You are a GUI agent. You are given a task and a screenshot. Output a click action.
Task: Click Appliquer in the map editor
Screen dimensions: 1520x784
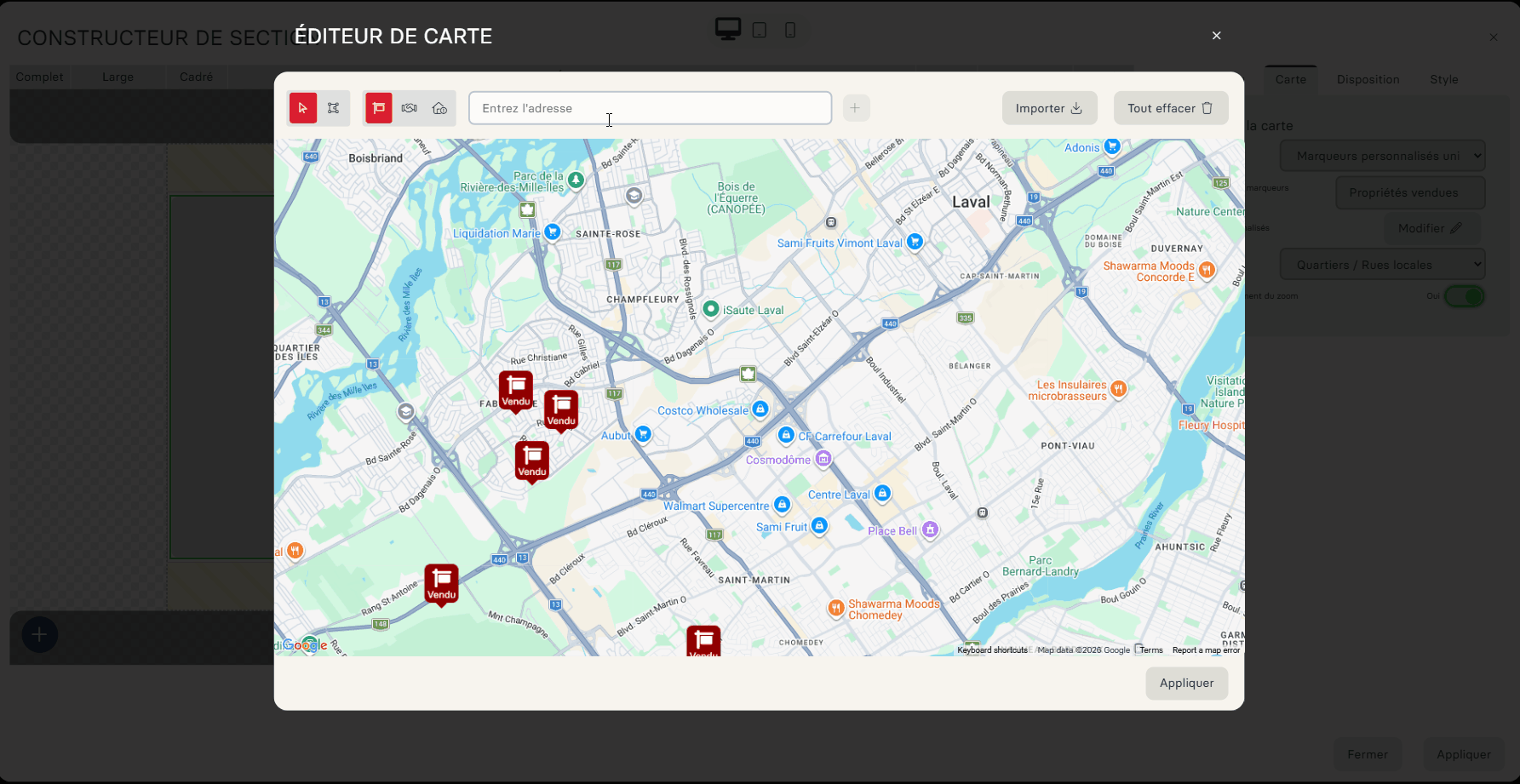[x=1186, y=683]
